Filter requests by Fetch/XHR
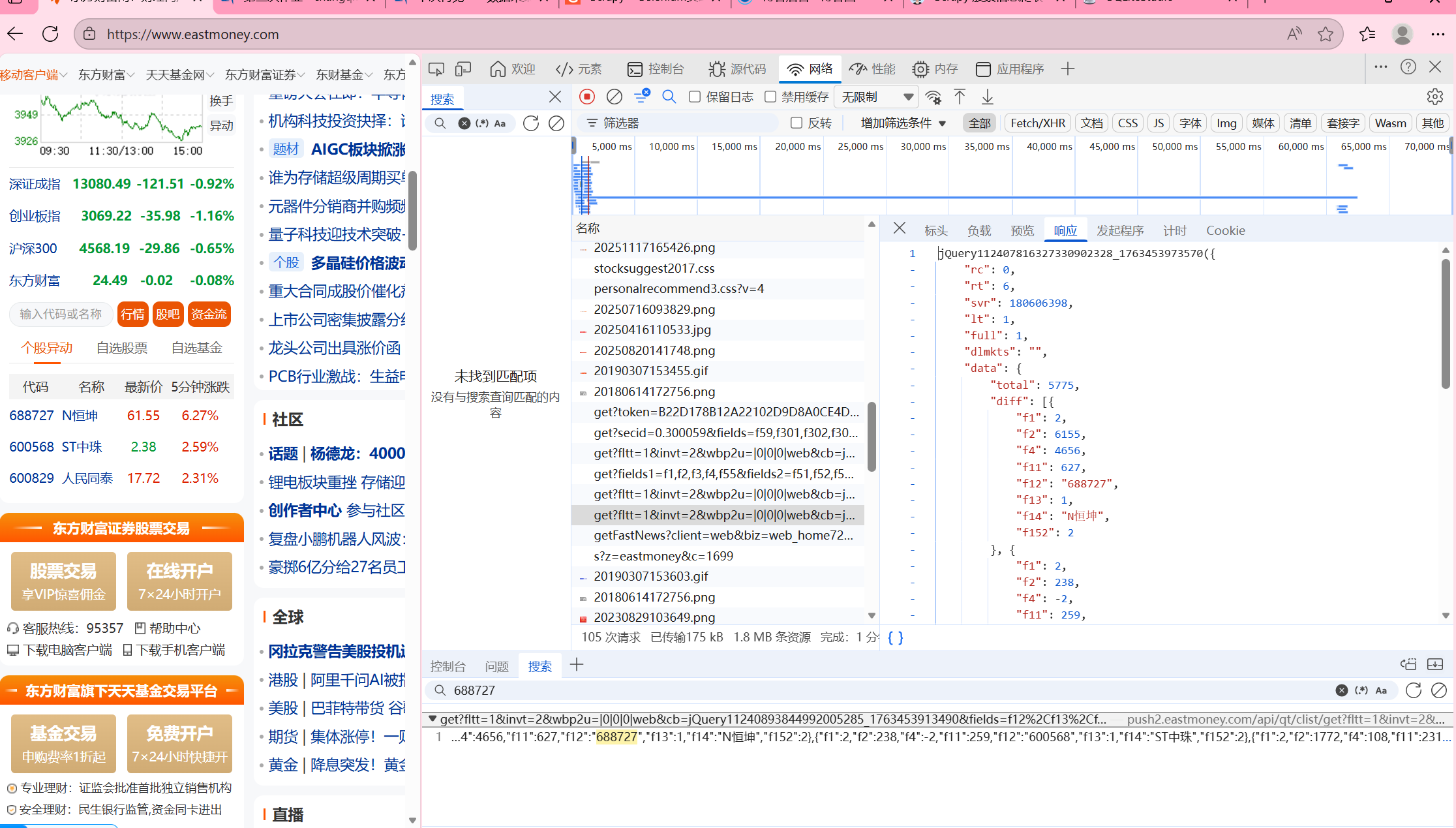This screenshot has width=1456, height=828. (x=1037, y=123)
